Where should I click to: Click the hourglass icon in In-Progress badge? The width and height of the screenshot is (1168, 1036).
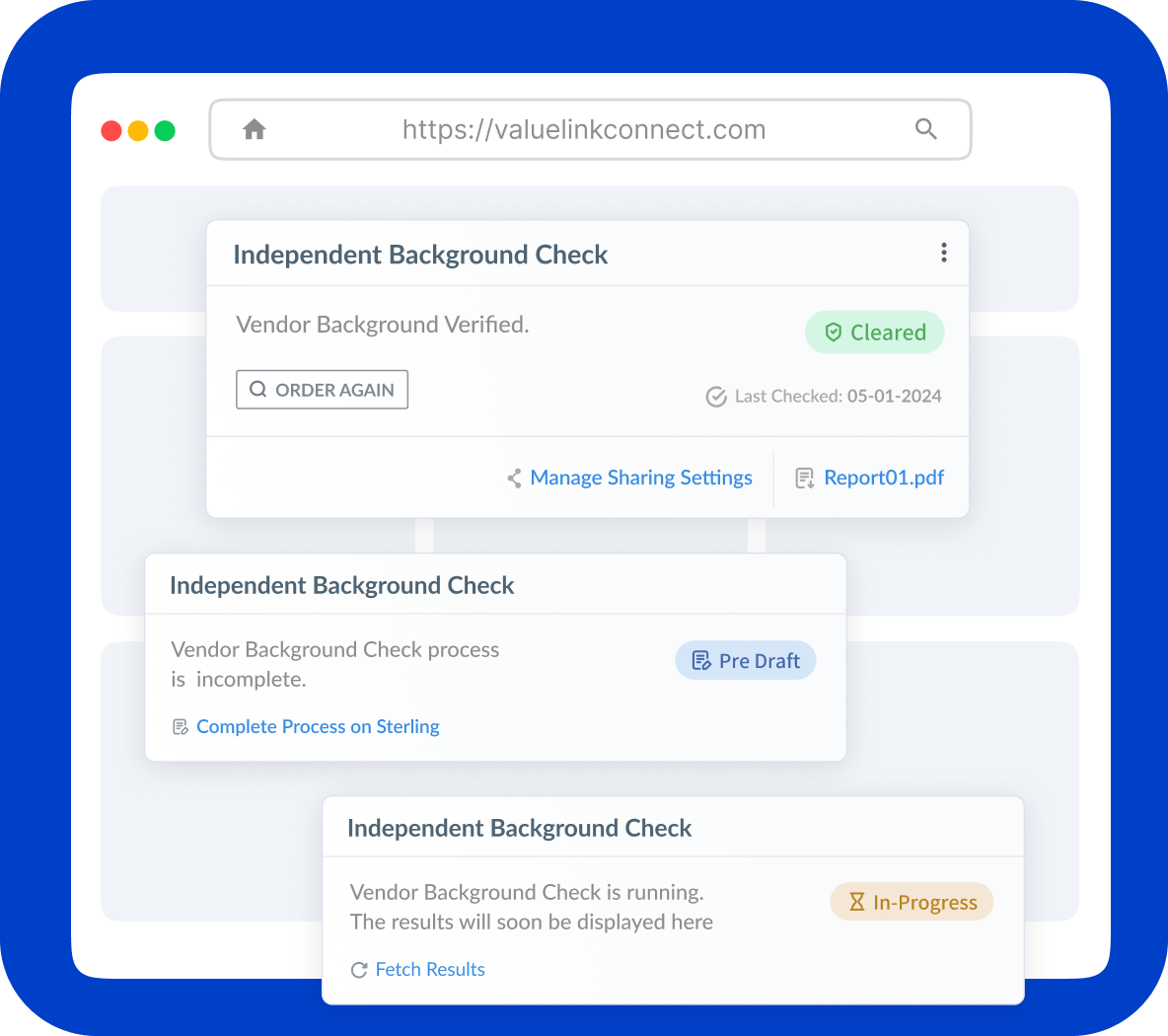coord(856,902)
